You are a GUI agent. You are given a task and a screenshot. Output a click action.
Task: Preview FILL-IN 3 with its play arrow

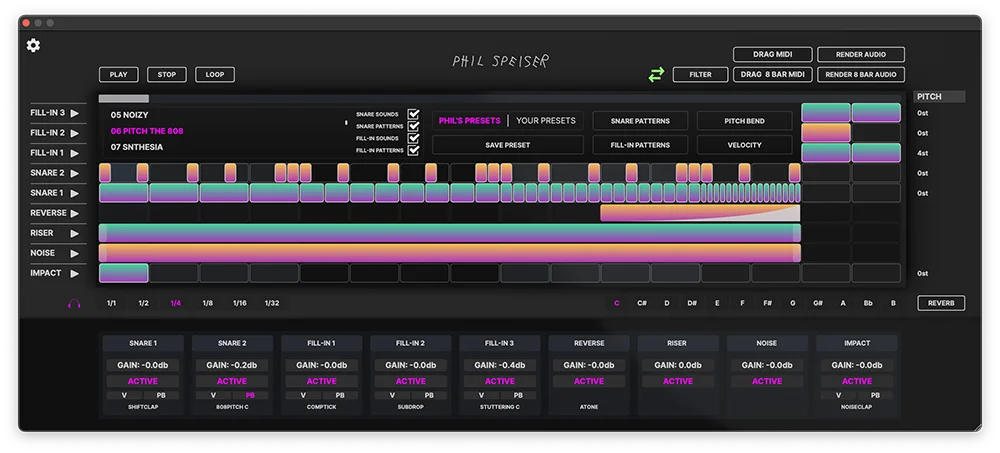pos(75,113)
